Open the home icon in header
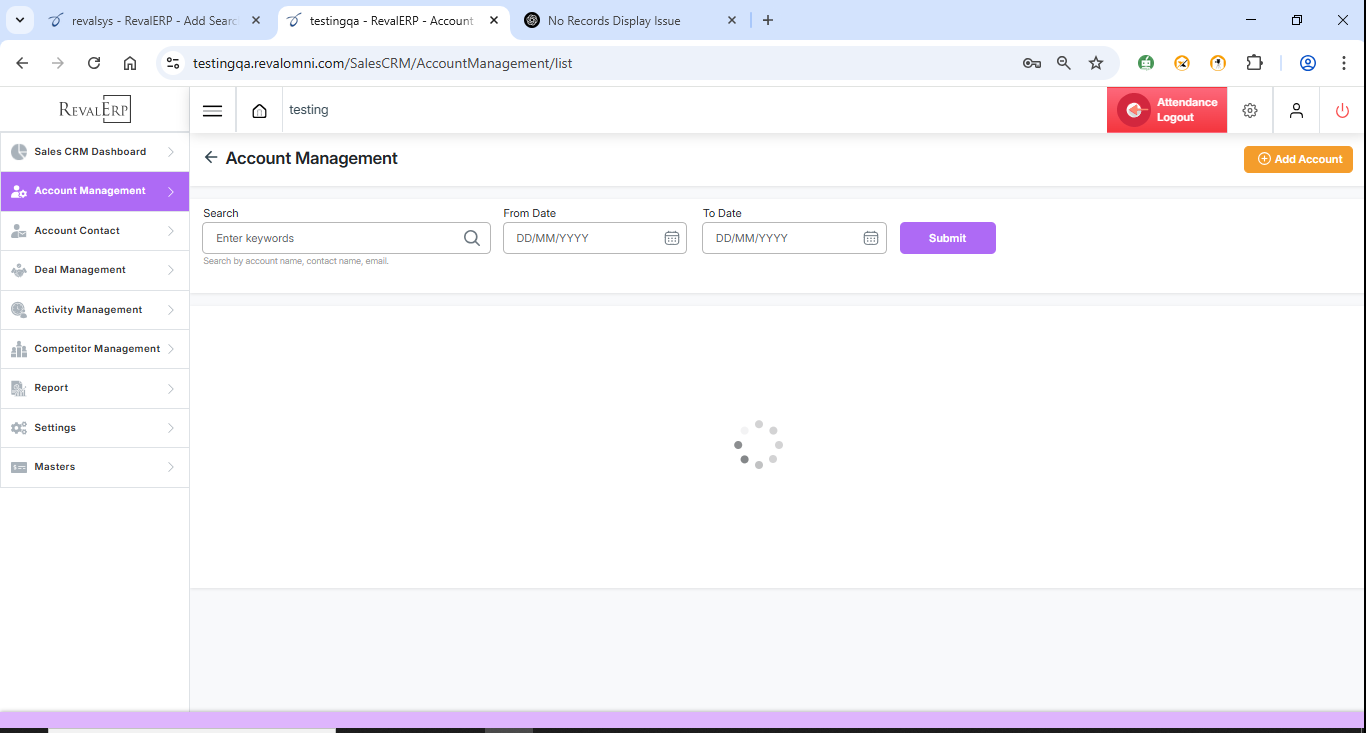This screenshot has width=1366, height=733. 259,111
